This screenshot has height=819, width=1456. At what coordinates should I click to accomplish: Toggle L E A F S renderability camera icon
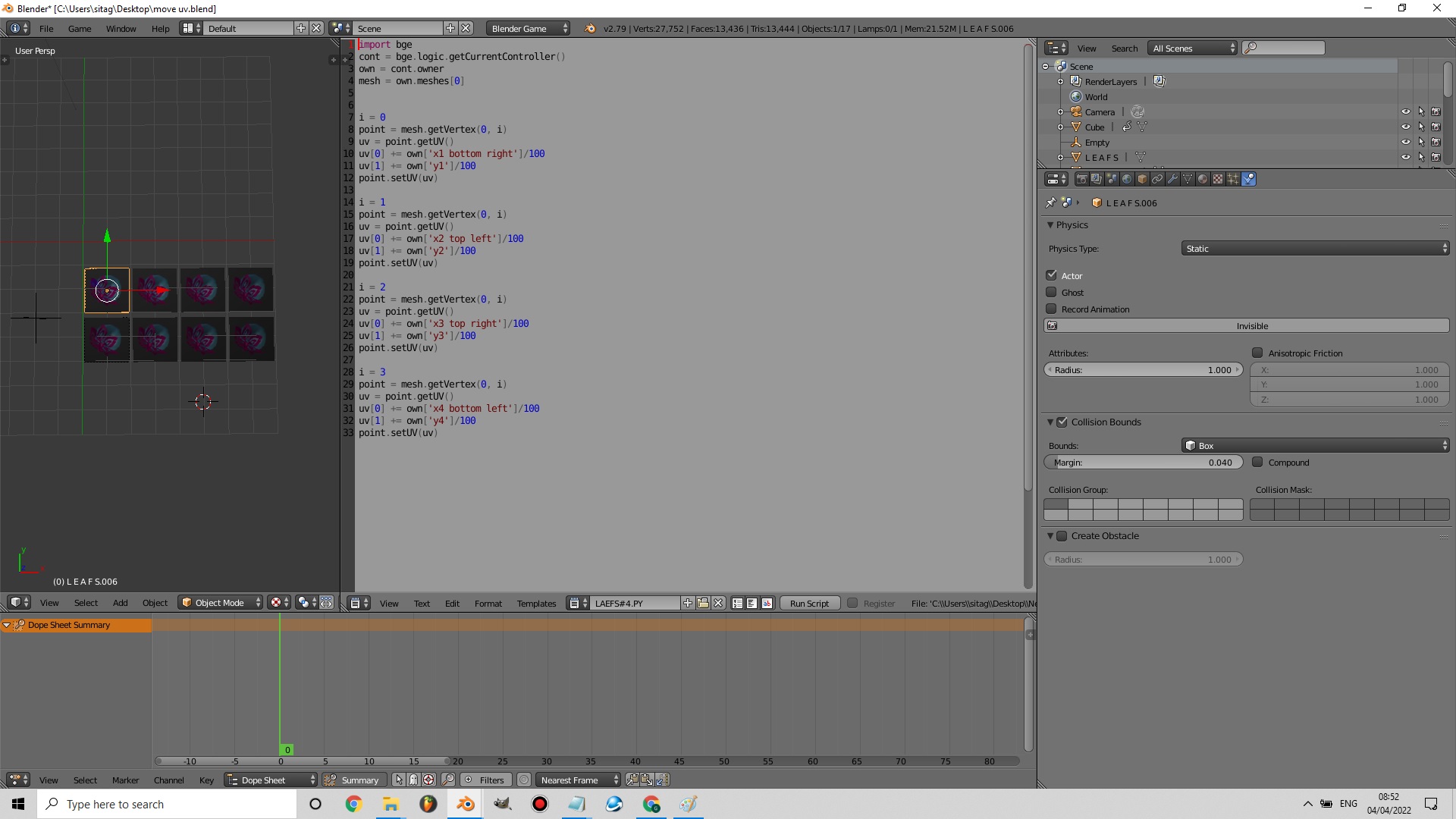1436,157
